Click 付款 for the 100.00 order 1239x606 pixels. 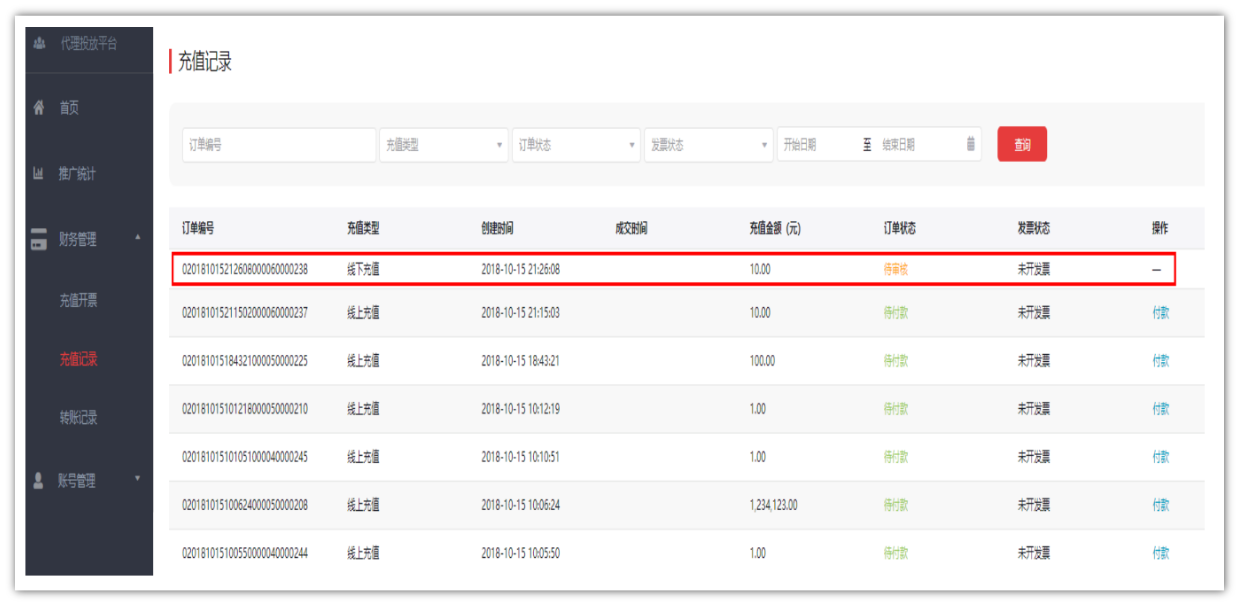click(1160, 361)
